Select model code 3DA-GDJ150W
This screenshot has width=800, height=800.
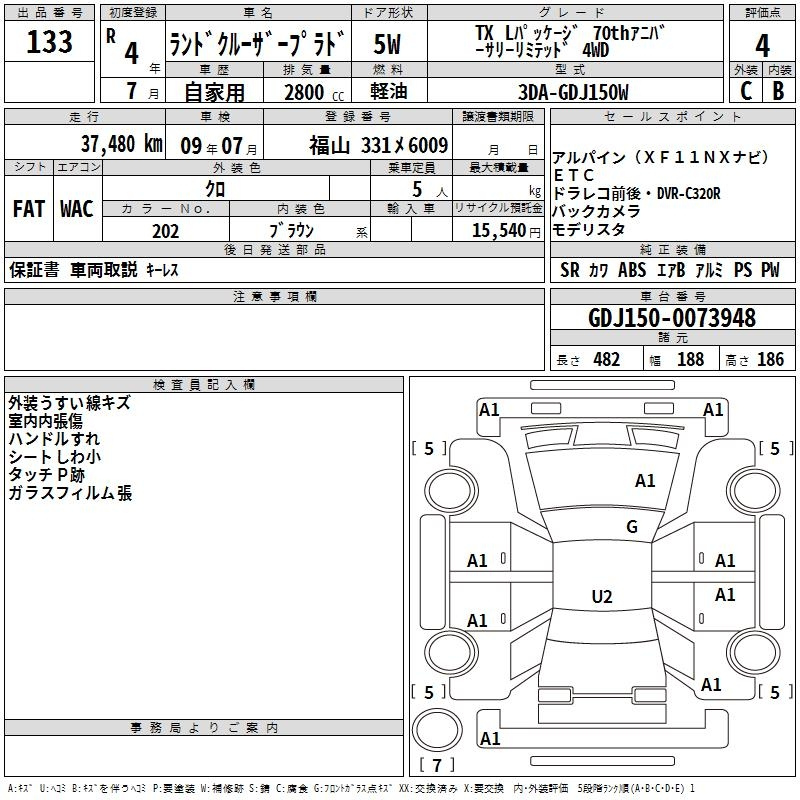tap(573, 92)
